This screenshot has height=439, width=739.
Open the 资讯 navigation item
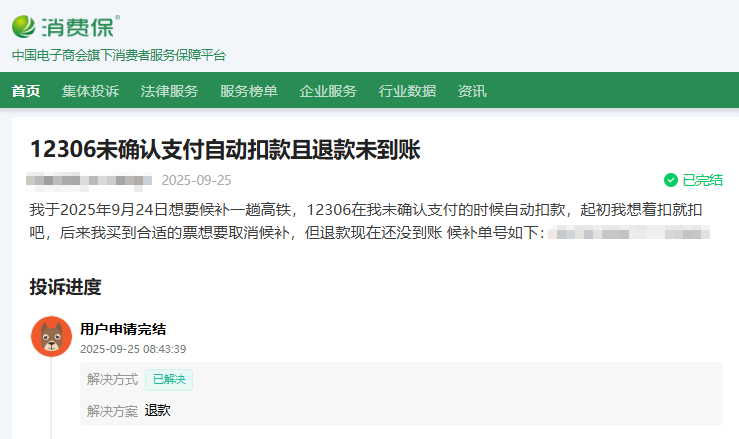coord(472,91)
